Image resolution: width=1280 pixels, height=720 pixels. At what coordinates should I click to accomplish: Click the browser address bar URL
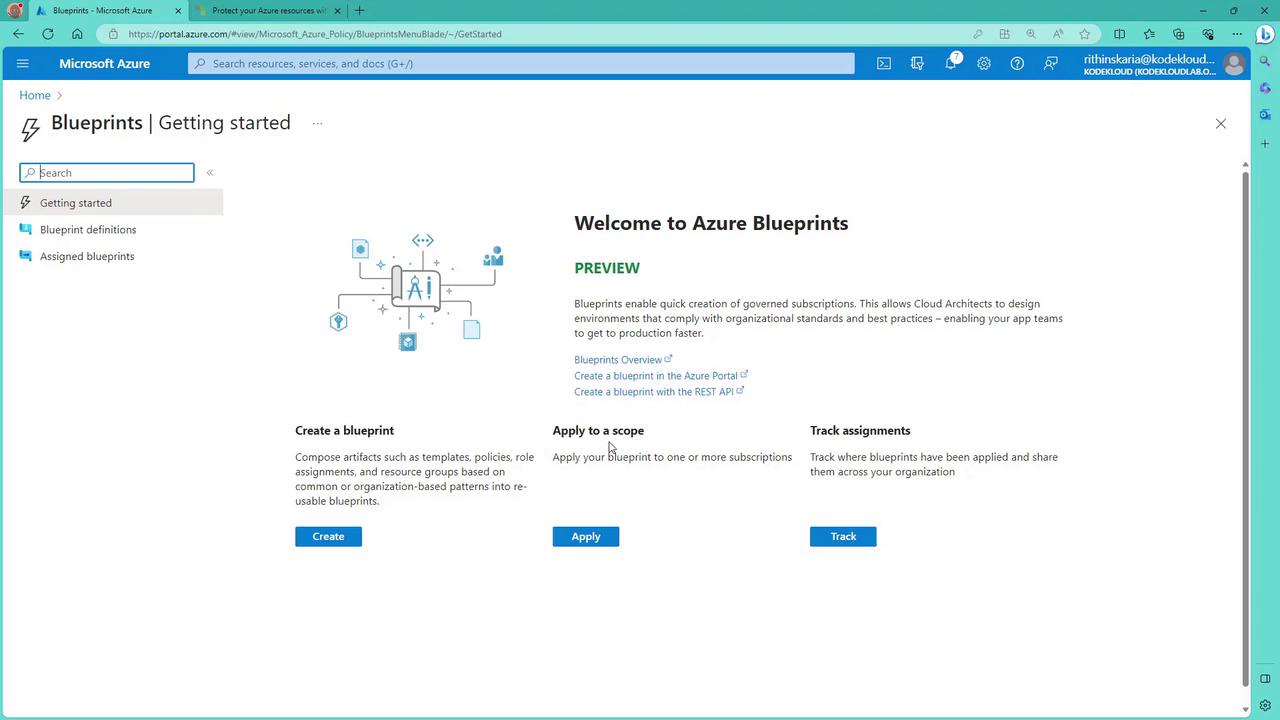click(x=315, y=34)
